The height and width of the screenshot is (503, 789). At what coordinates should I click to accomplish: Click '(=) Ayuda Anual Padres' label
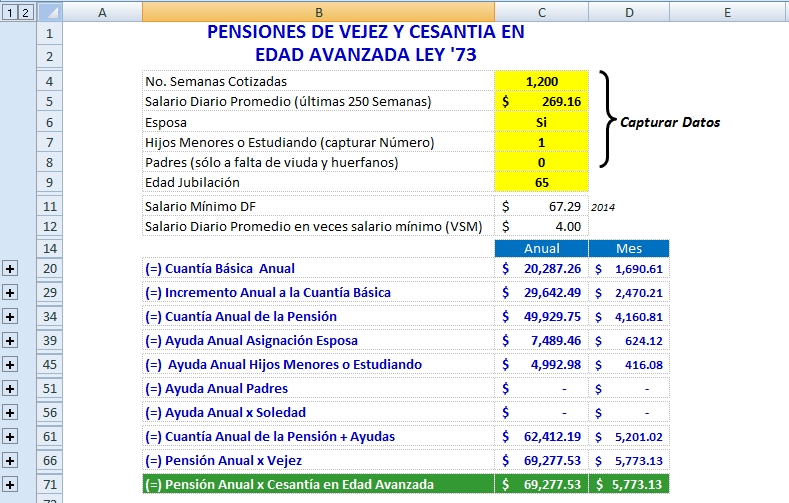216,389
